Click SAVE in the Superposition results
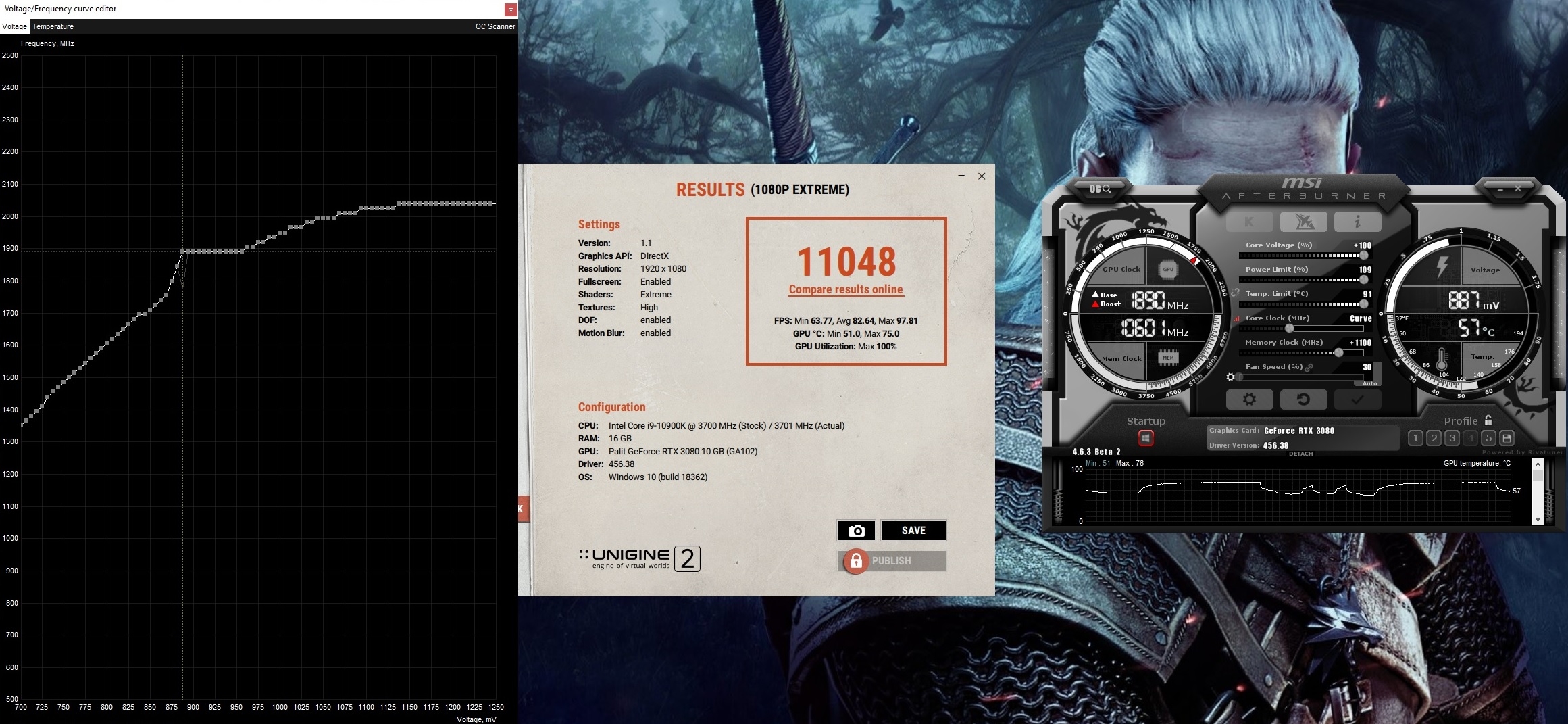Image resolution: width=1568 pixels, height=724 pixels. pyautogui.click(x=913, y=531)
